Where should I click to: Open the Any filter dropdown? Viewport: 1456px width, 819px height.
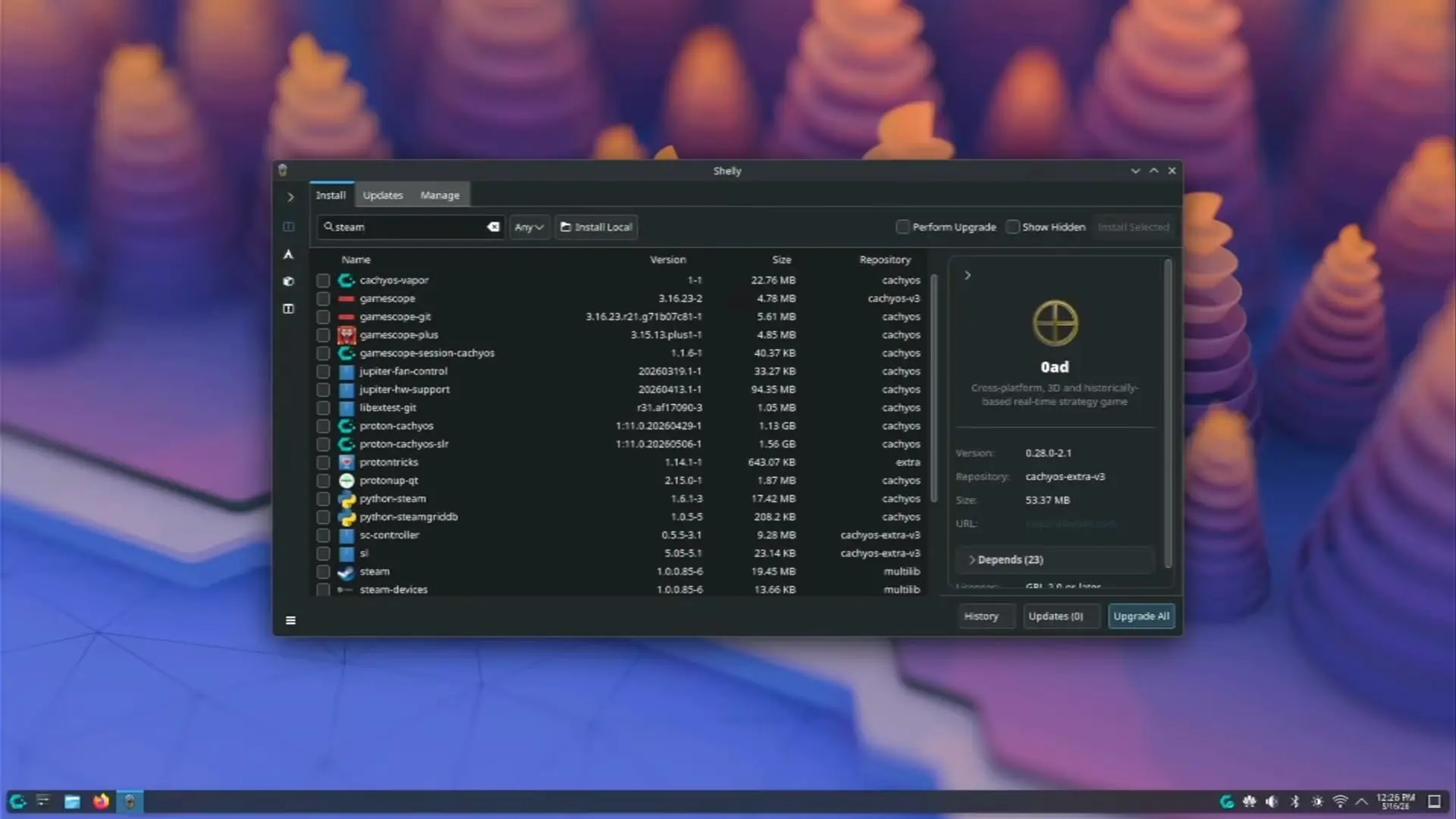[x=529, y=227]
